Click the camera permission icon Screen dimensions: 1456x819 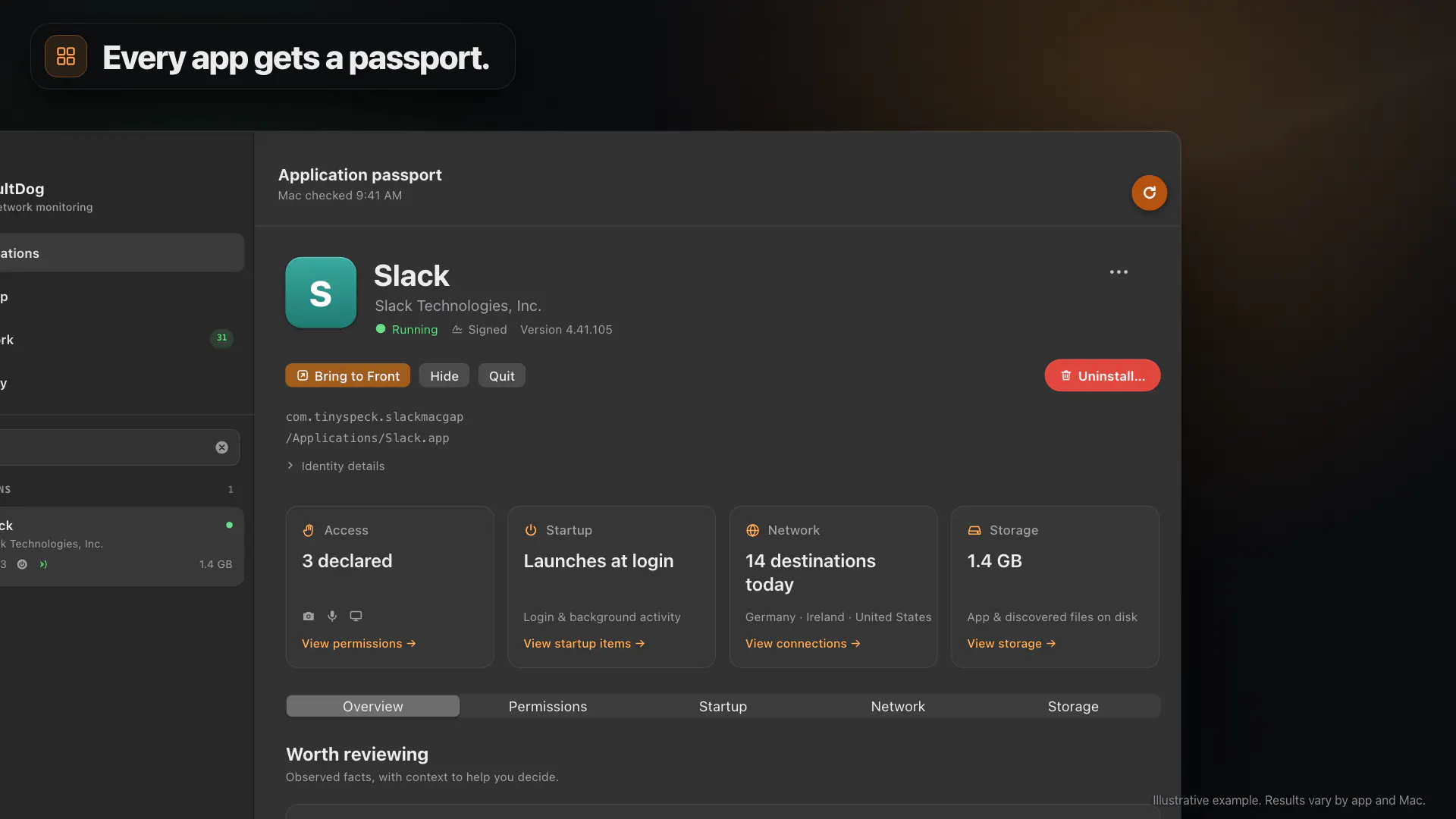[x=308, y=617]
